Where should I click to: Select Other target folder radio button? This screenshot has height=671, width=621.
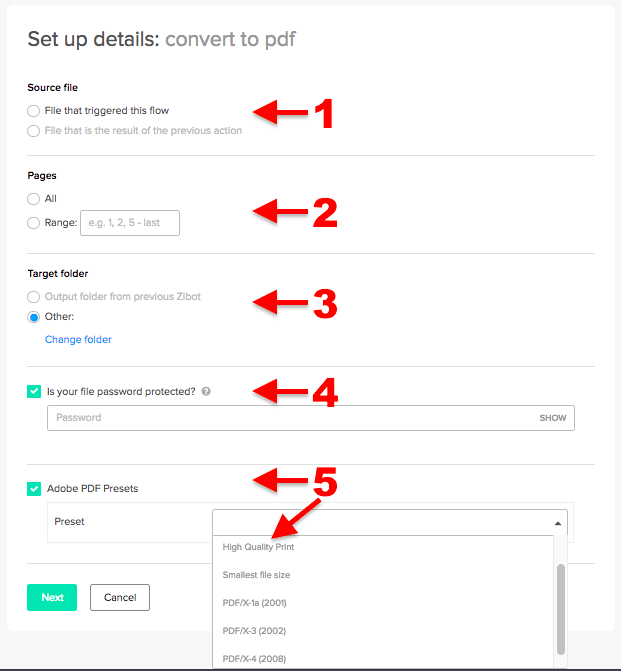coord(34,317)
